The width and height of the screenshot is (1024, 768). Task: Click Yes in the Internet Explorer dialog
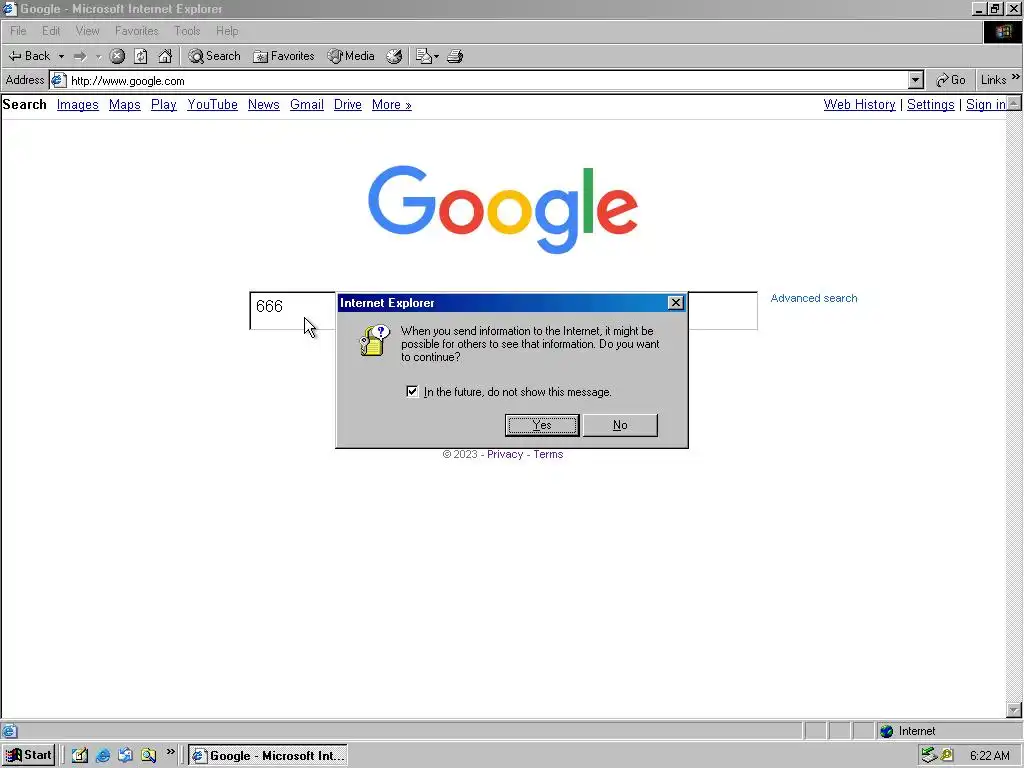(542, 425)
